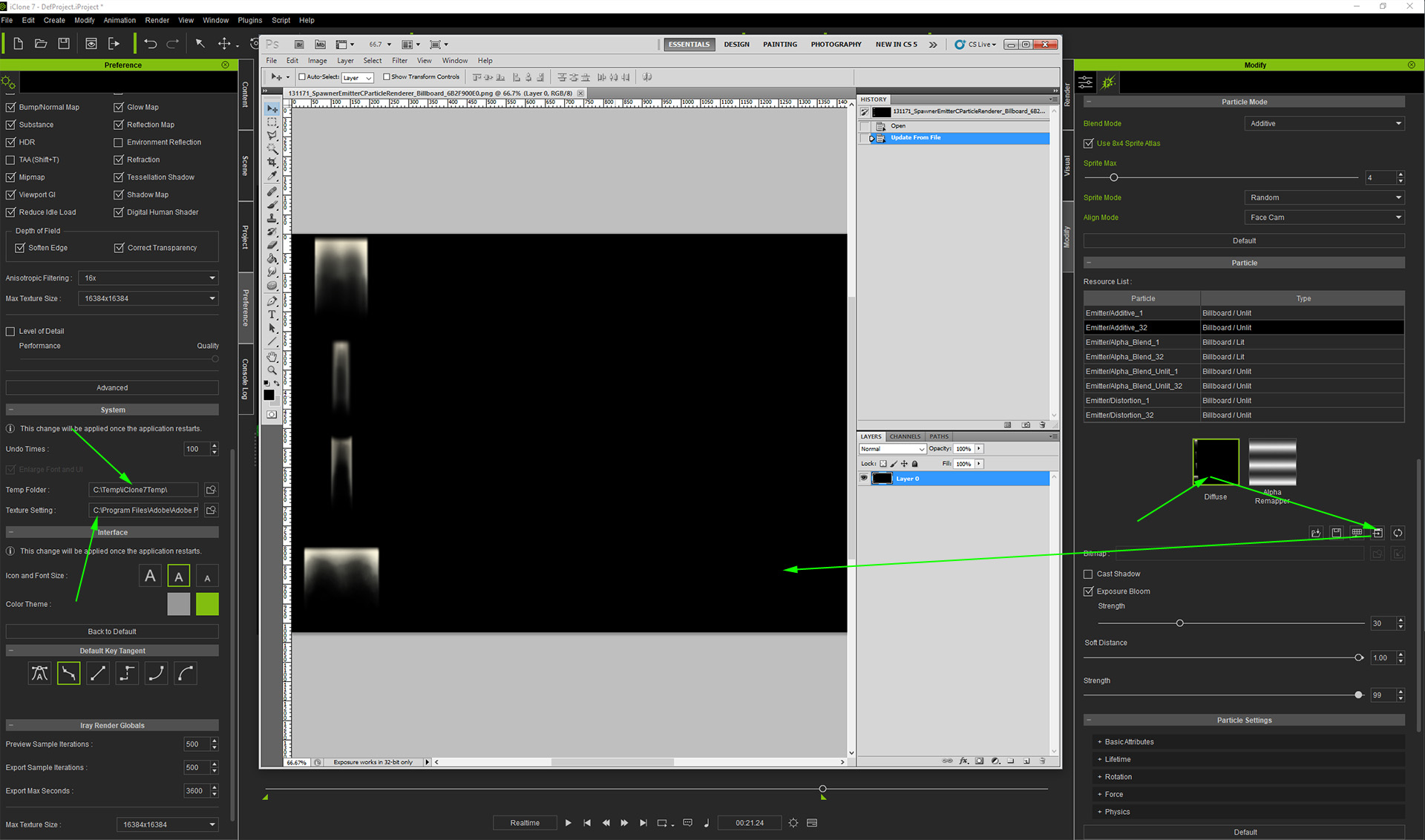Viewport: 1425px width, 840px height.
Task: Open the Align Mode Face Cam dropdown
Action: pyautogui.click(x=1324, y=217)
